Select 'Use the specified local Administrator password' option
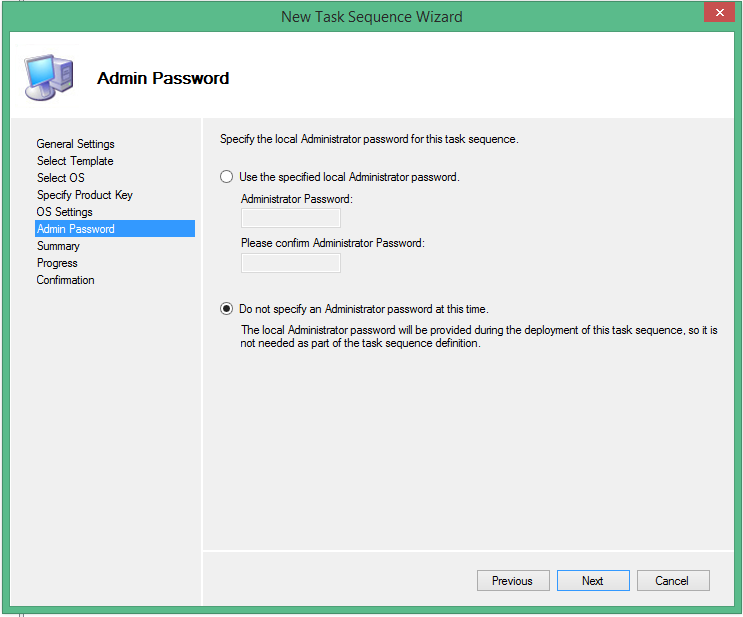The image size is (743, 617). (x=227, y=177)
